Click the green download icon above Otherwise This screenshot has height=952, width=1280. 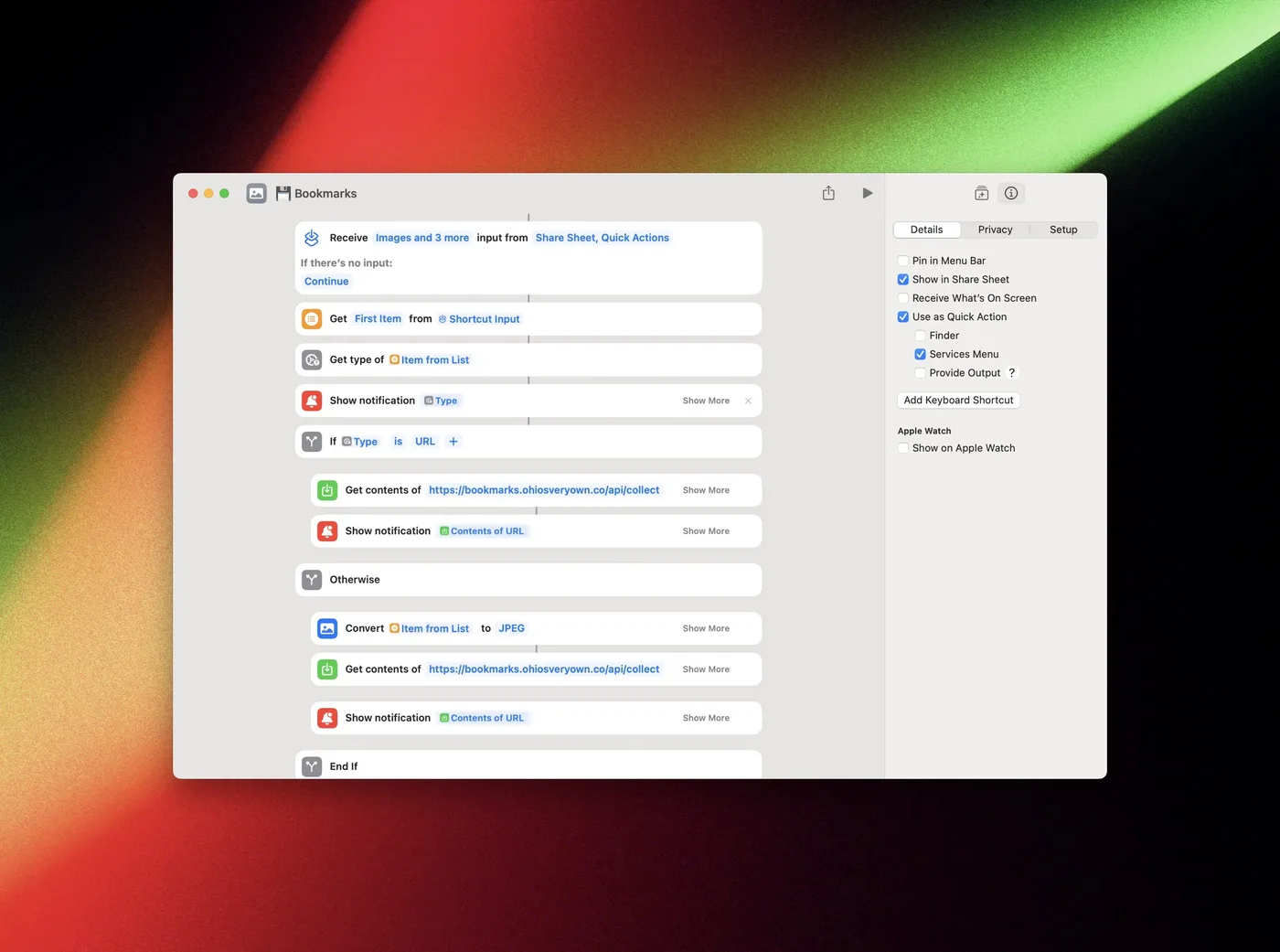327,490
